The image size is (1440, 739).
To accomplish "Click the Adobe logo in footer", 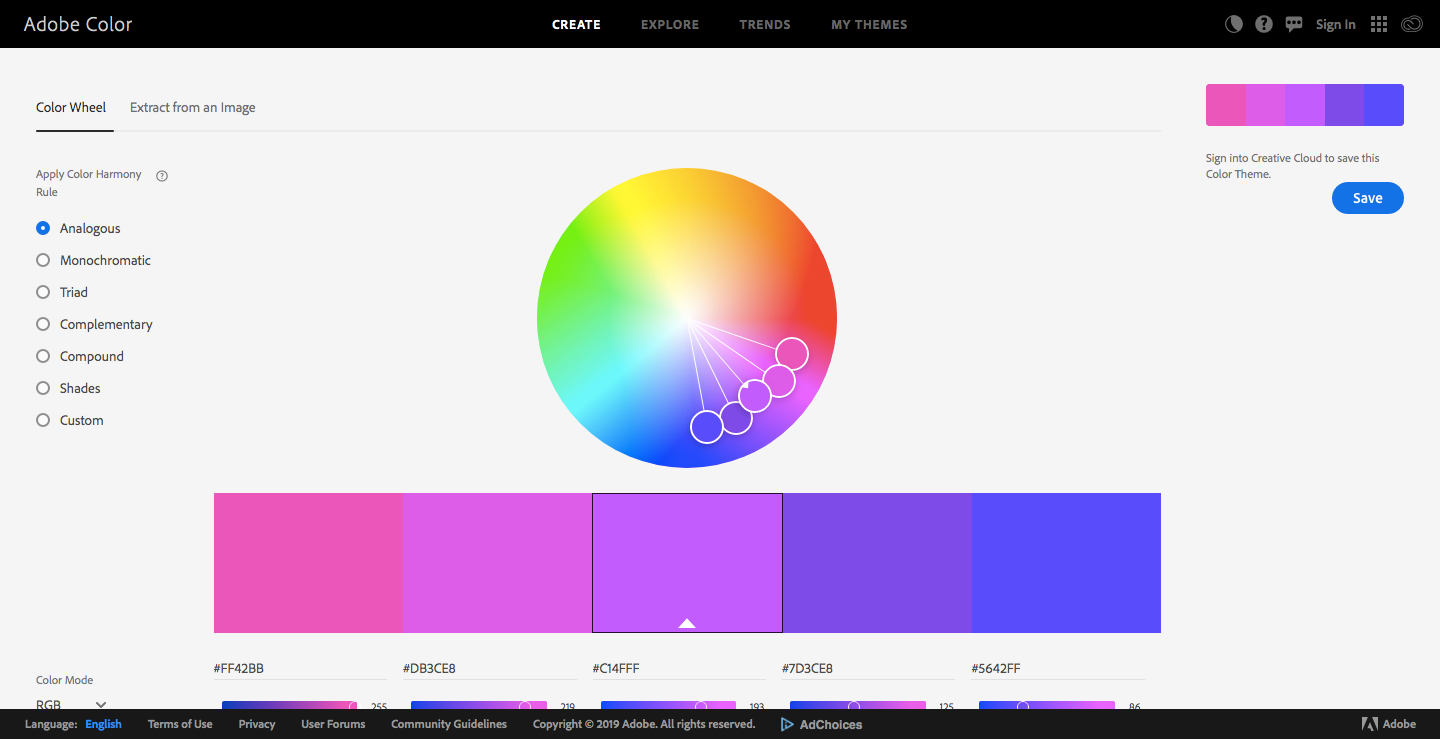I will point(1389,724).
